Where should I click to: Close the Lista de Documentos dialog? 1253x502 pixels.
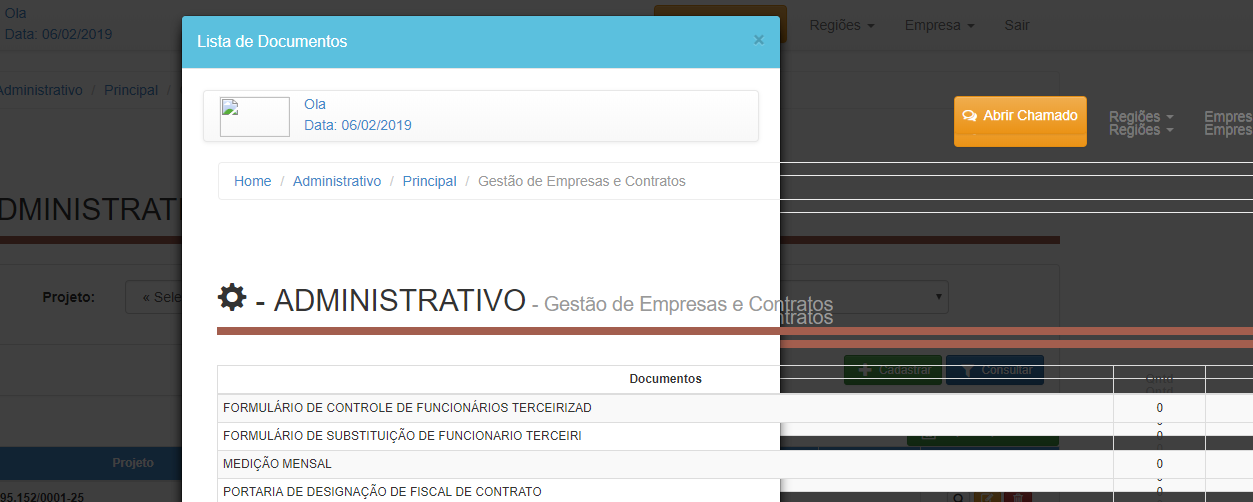coord(759,40)
